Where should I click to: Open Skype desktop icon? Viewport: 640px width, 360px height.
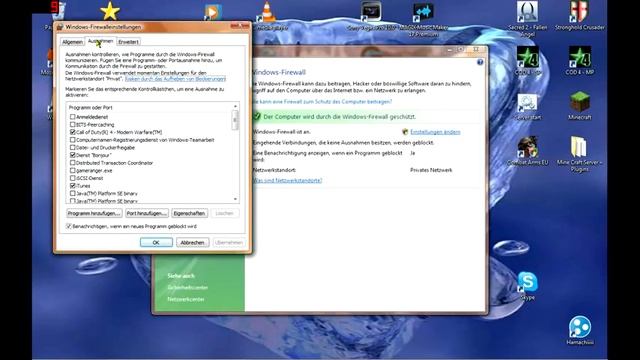(528, 286)
